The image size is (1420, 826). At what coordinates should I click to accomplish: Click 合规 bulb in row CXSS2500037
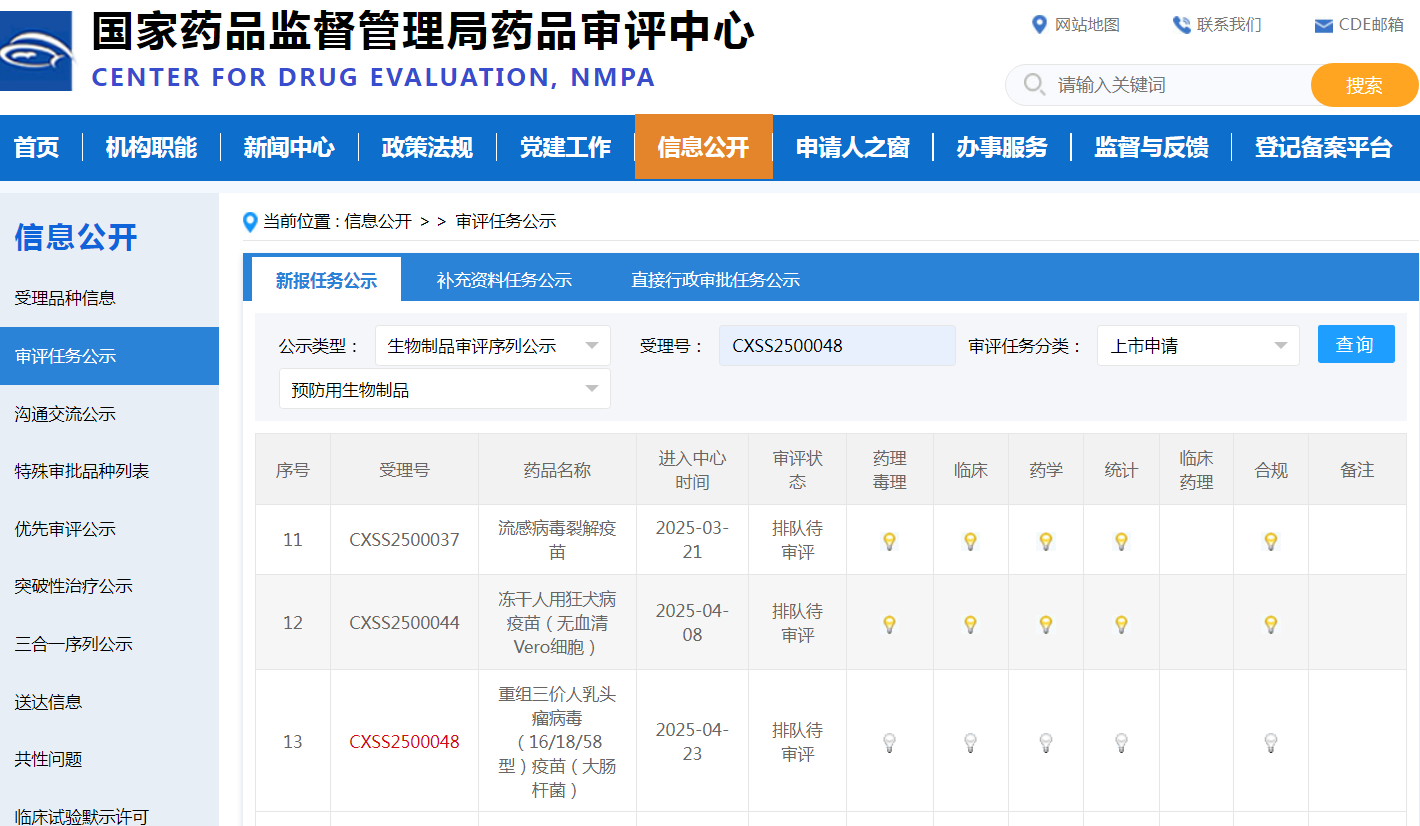click(x=1271, y=541)
